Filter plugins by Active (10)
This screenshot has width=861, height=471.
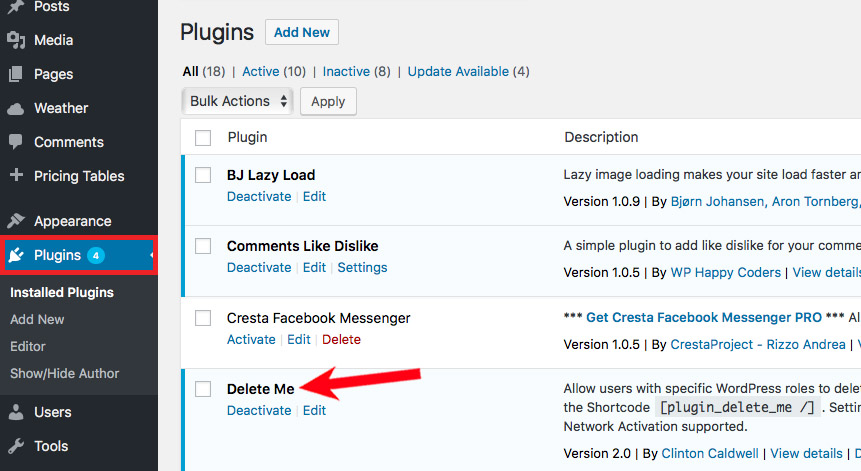coord(274,71)
